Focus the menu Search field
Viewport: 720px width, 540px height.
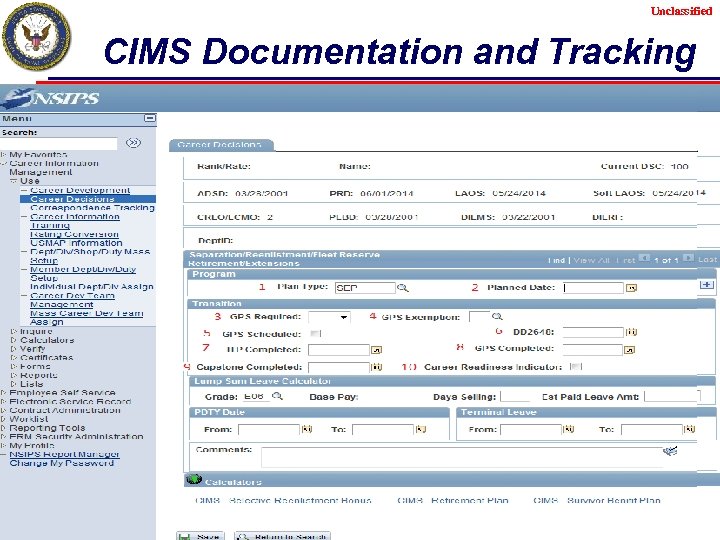pos(59,144)
